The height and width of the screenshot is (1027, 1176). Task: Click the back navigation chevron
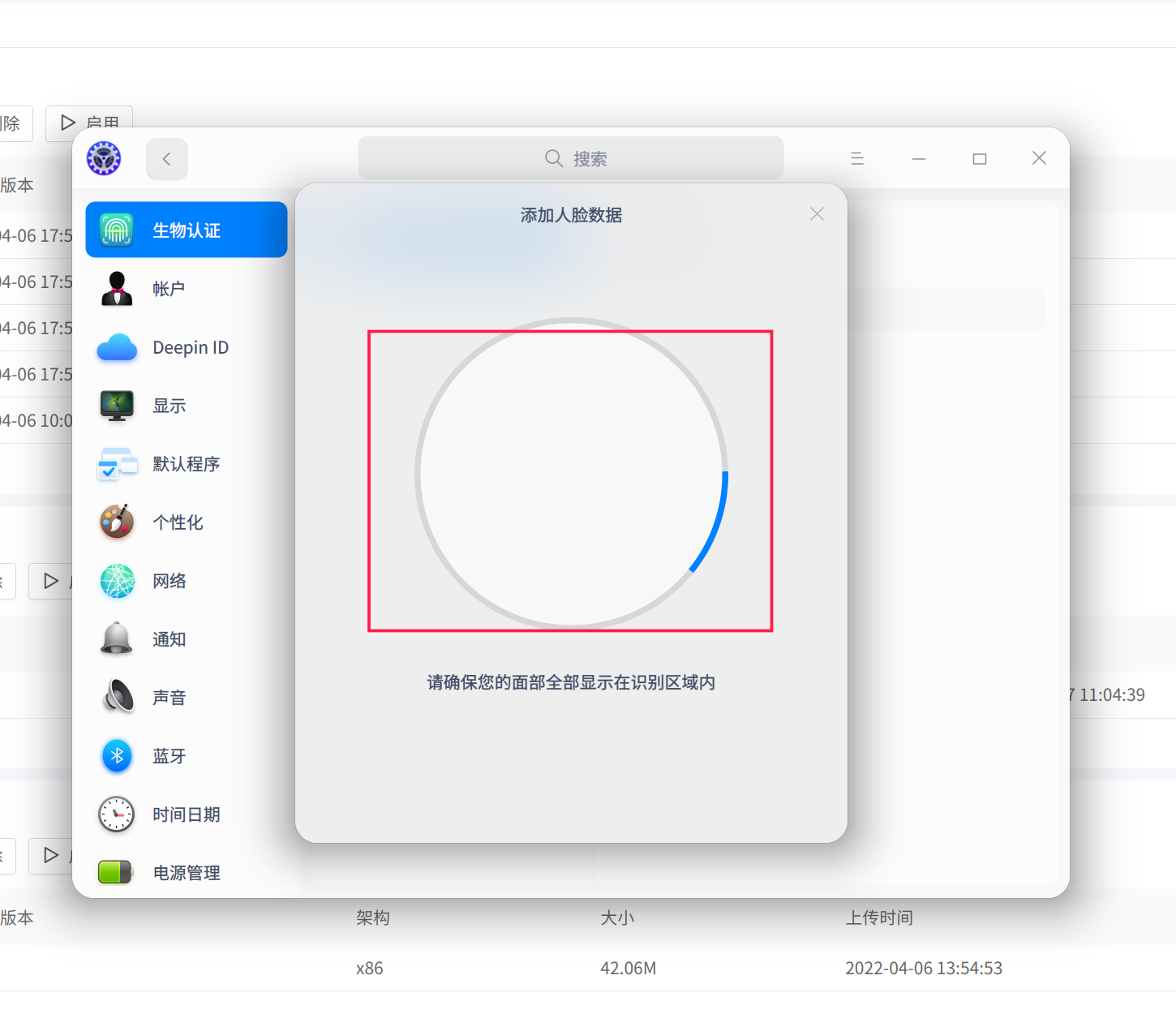(x=166, y=159)
